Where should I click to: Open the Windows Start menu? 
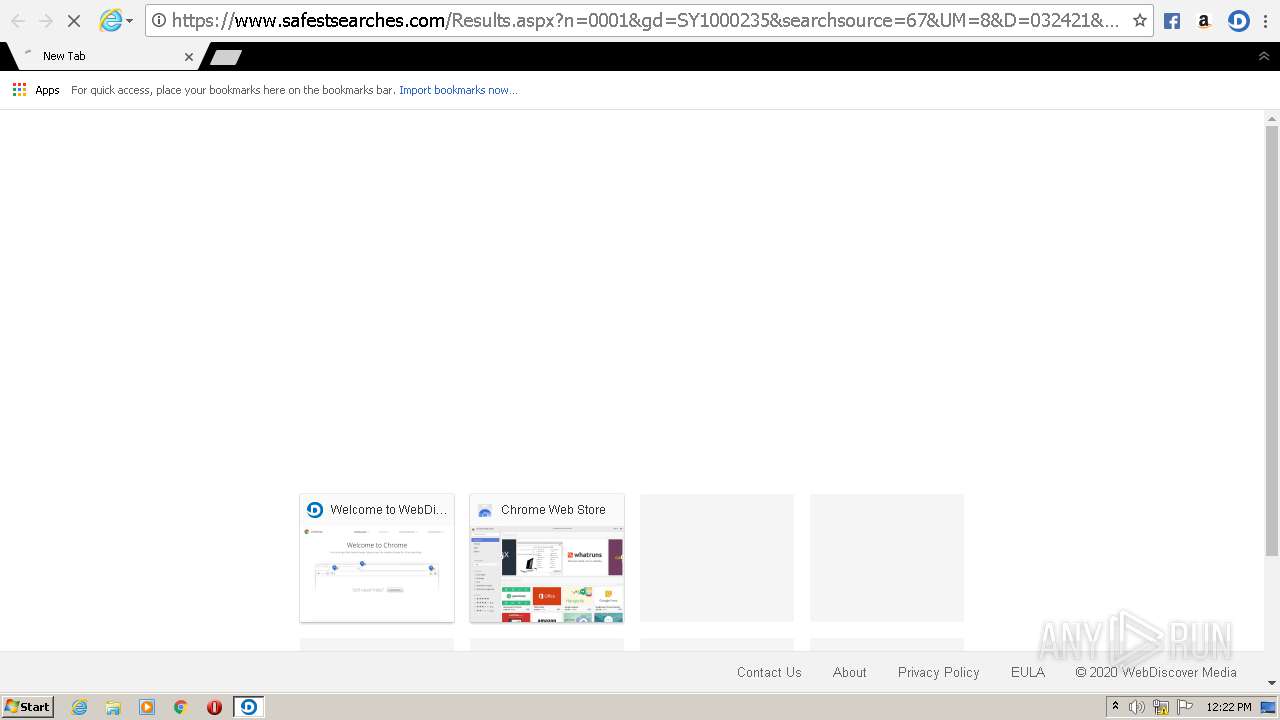pyautogui.click(x=28, y=707)
